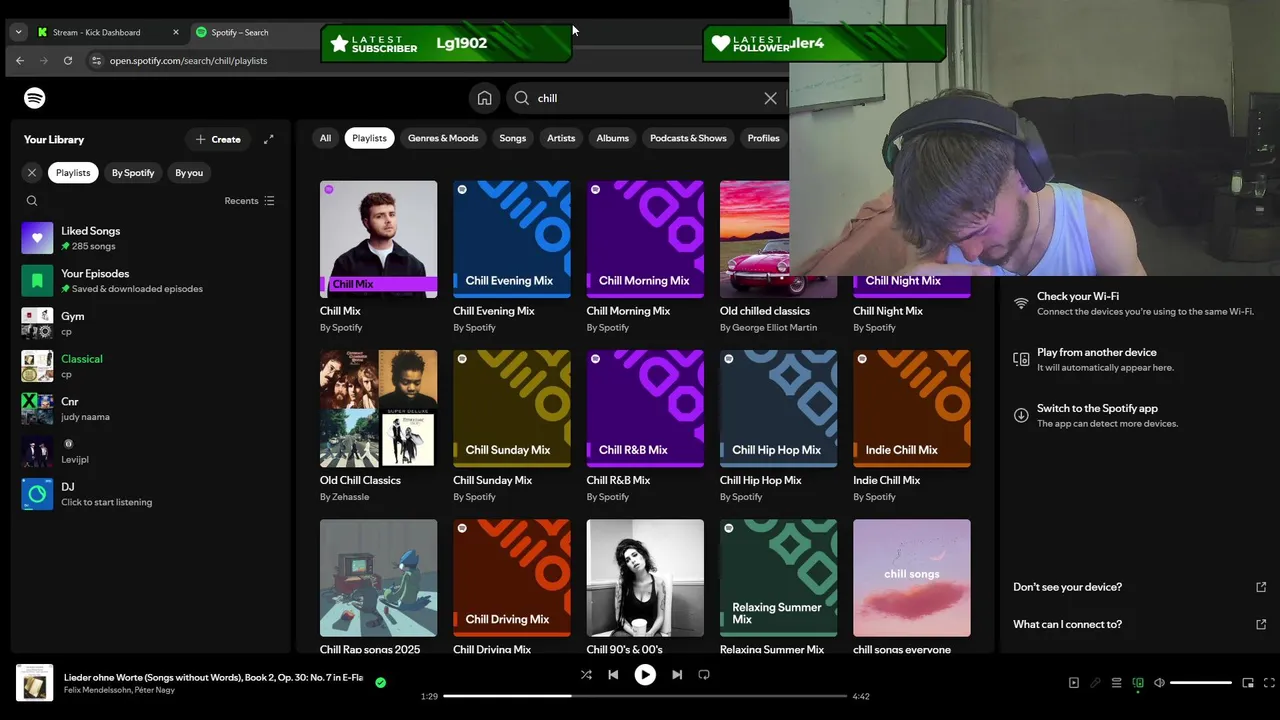Open Chill Driving Mix cover
The image size is (1280, 720).
(512, 578)
